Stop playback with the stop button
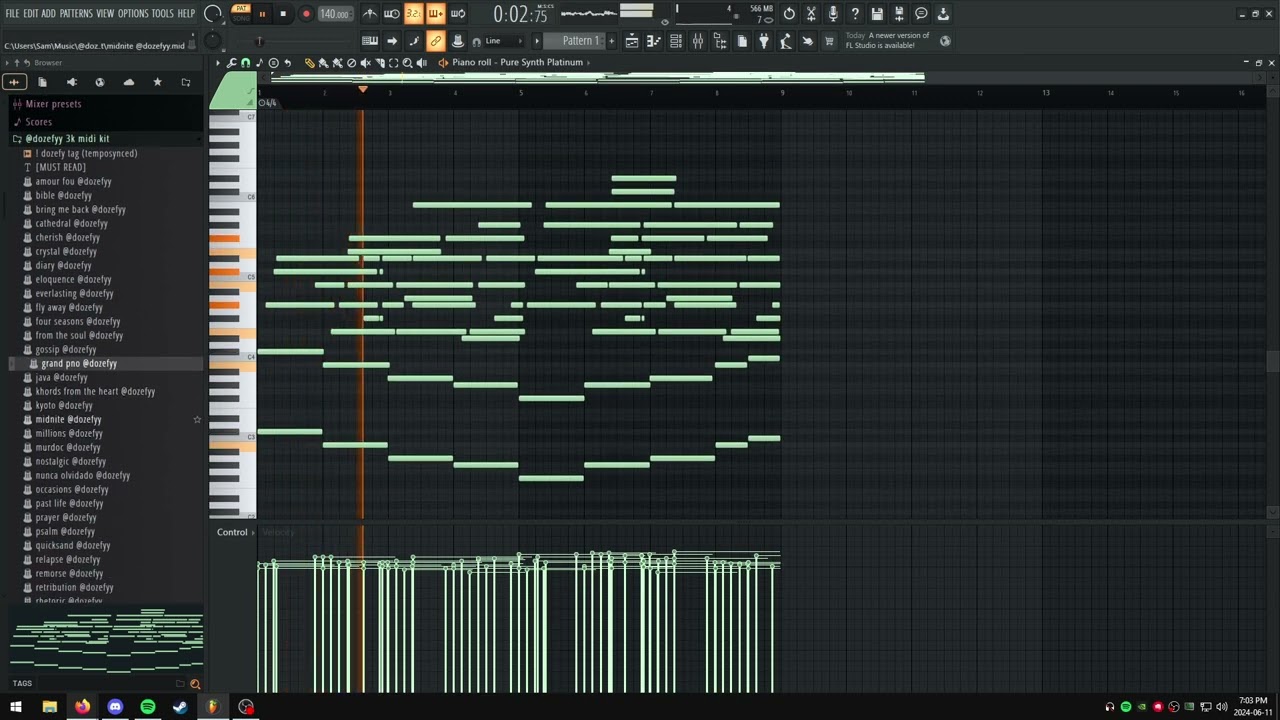Viewport: 1280px width, 720px height. (x=283, y=14)
